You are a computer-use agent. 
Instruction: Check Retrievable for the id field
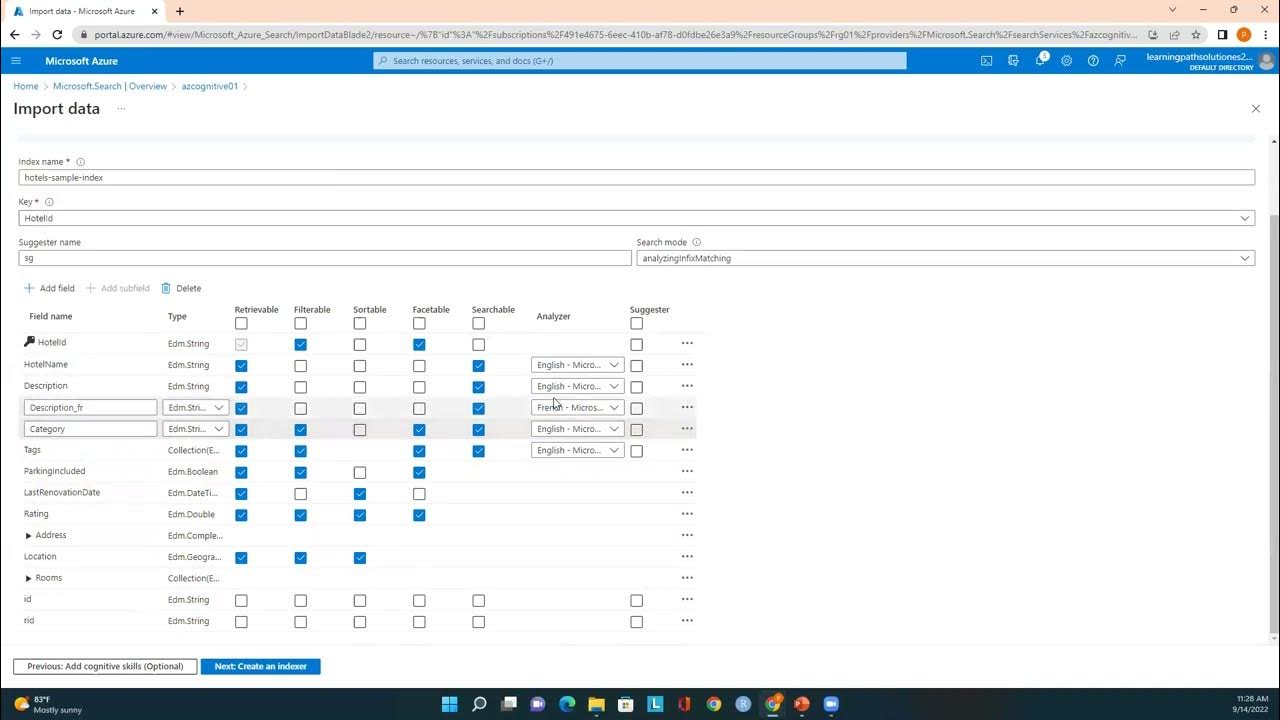coord(241,601)
